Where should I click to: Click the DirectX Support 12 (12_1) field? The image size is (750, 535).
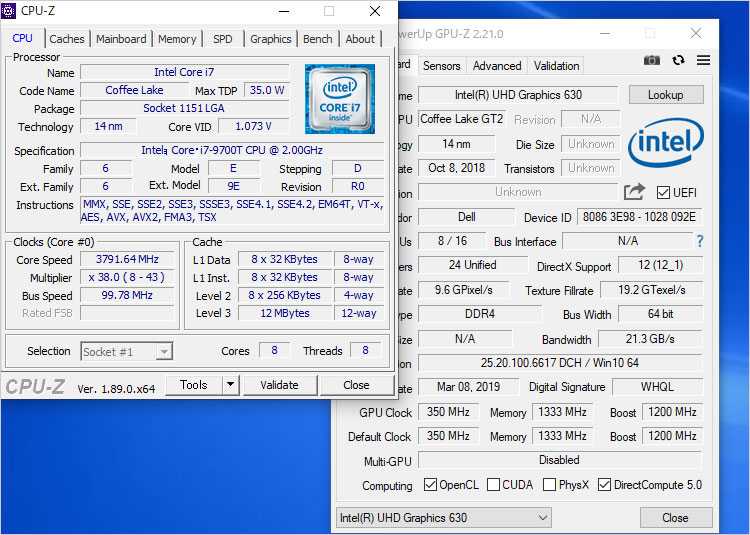click(x=661, y=265)
